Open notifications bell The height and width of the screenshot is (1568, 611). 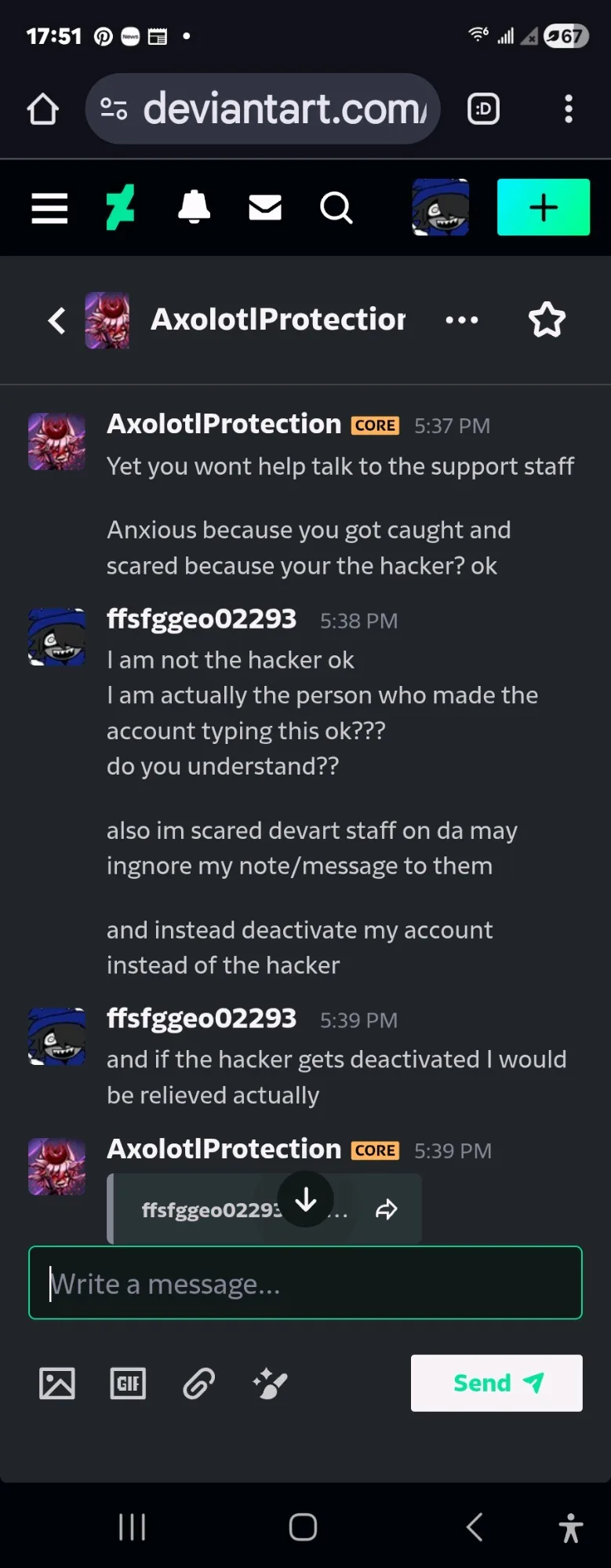(x=194, y=208)
